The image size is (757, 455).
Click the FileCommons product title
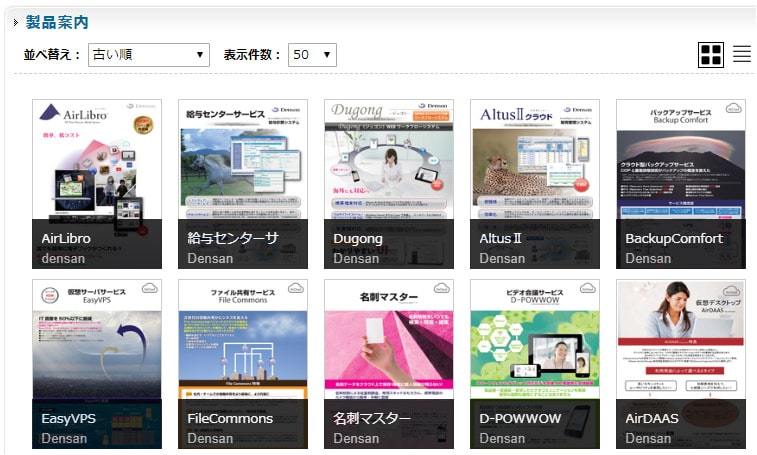coord(230,418)
